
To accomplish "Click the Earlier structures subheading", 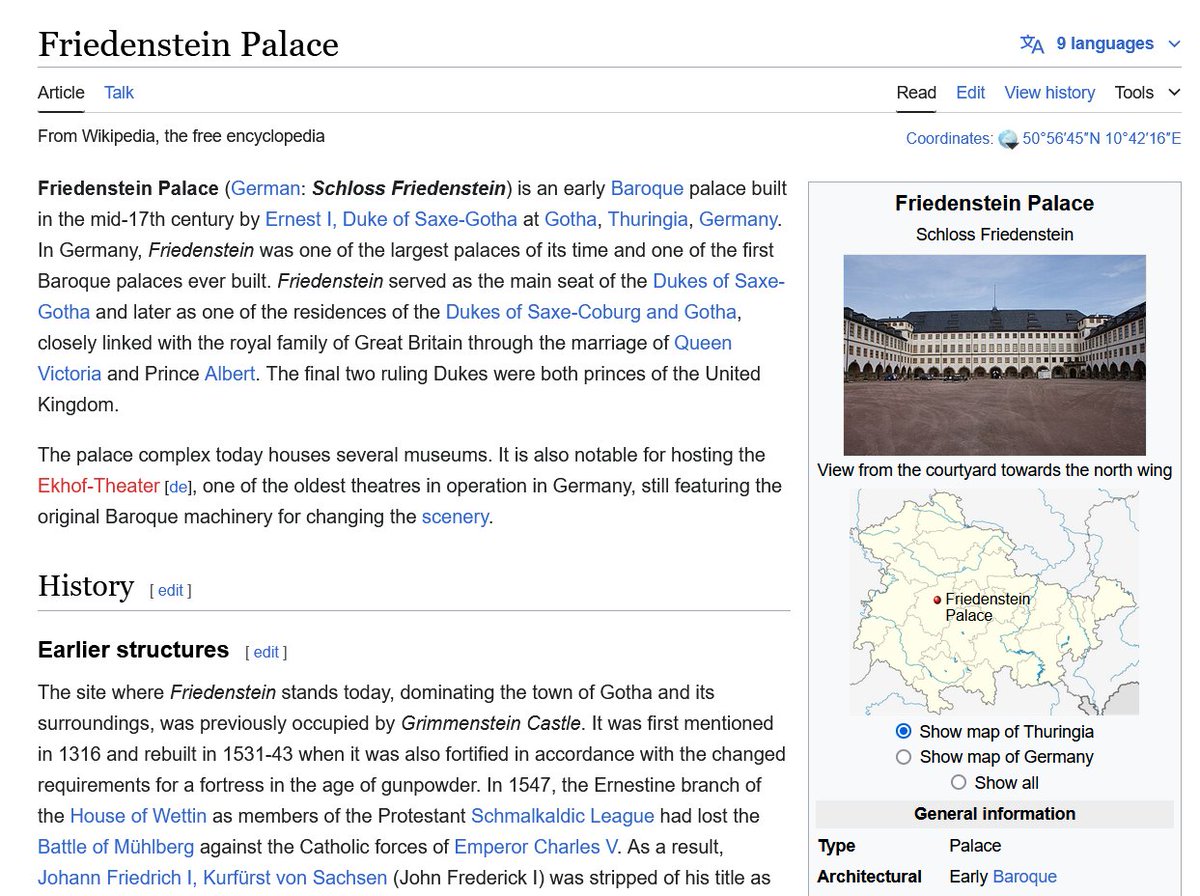I will tap(133, 650).
